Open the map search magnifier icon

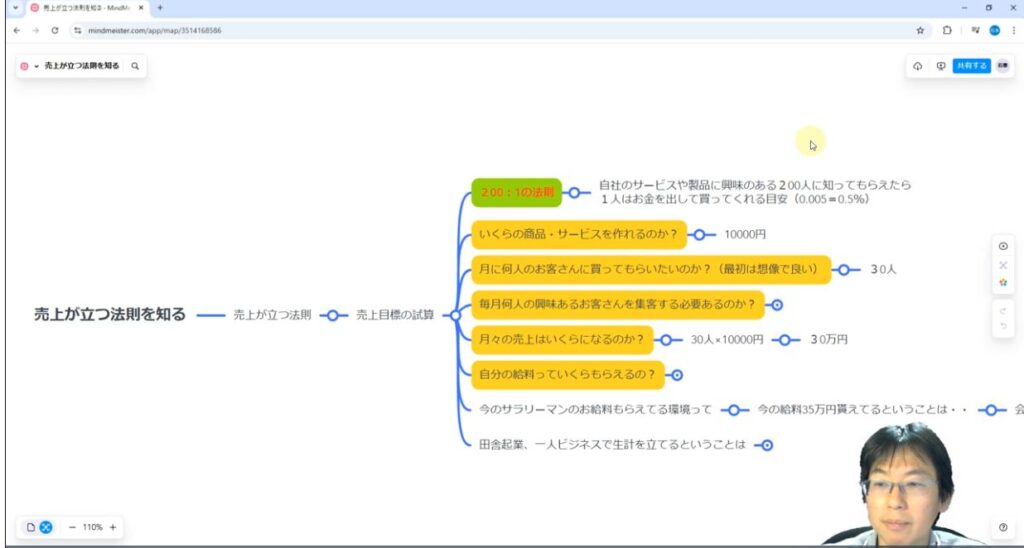135,66
